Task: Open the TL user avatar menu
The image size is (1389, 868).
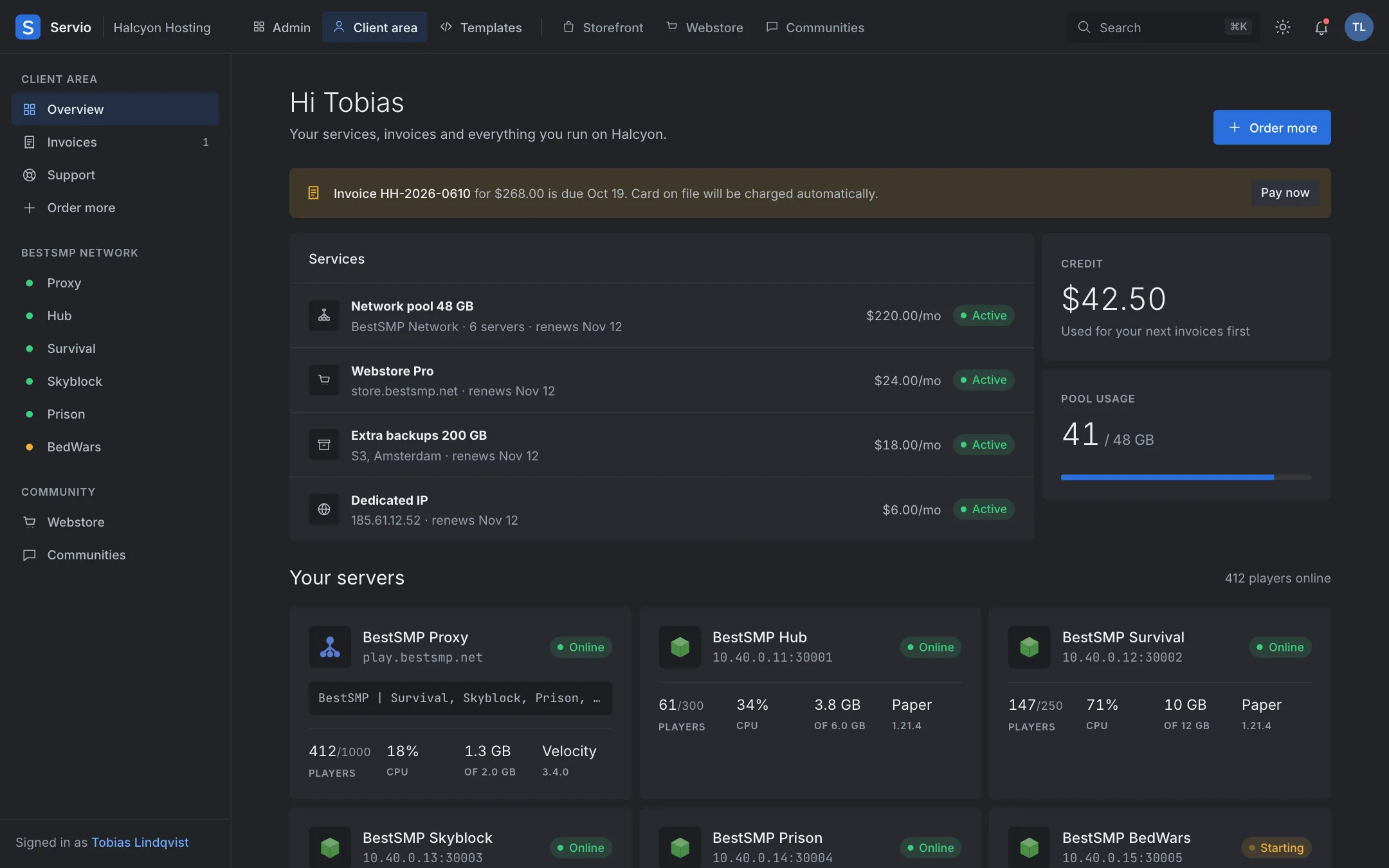Action: [x=1359, y=27]
